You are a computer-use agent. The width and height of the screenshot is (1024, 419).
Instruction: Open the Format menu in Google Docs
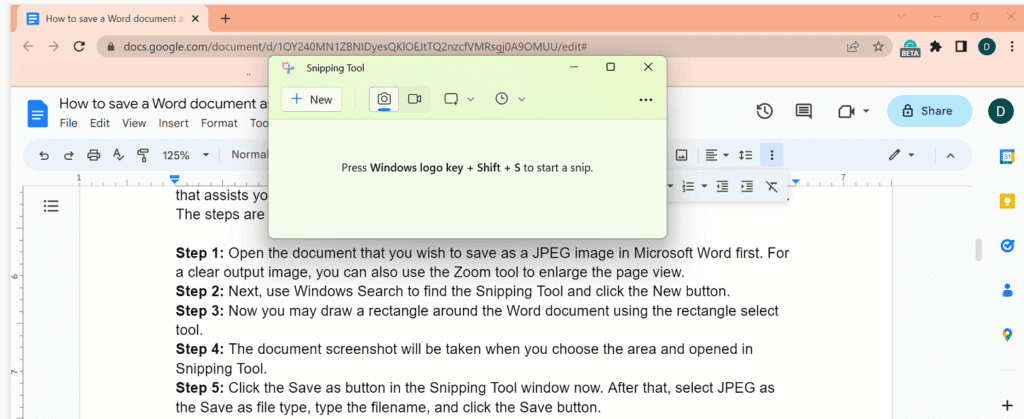pos(219,123)
